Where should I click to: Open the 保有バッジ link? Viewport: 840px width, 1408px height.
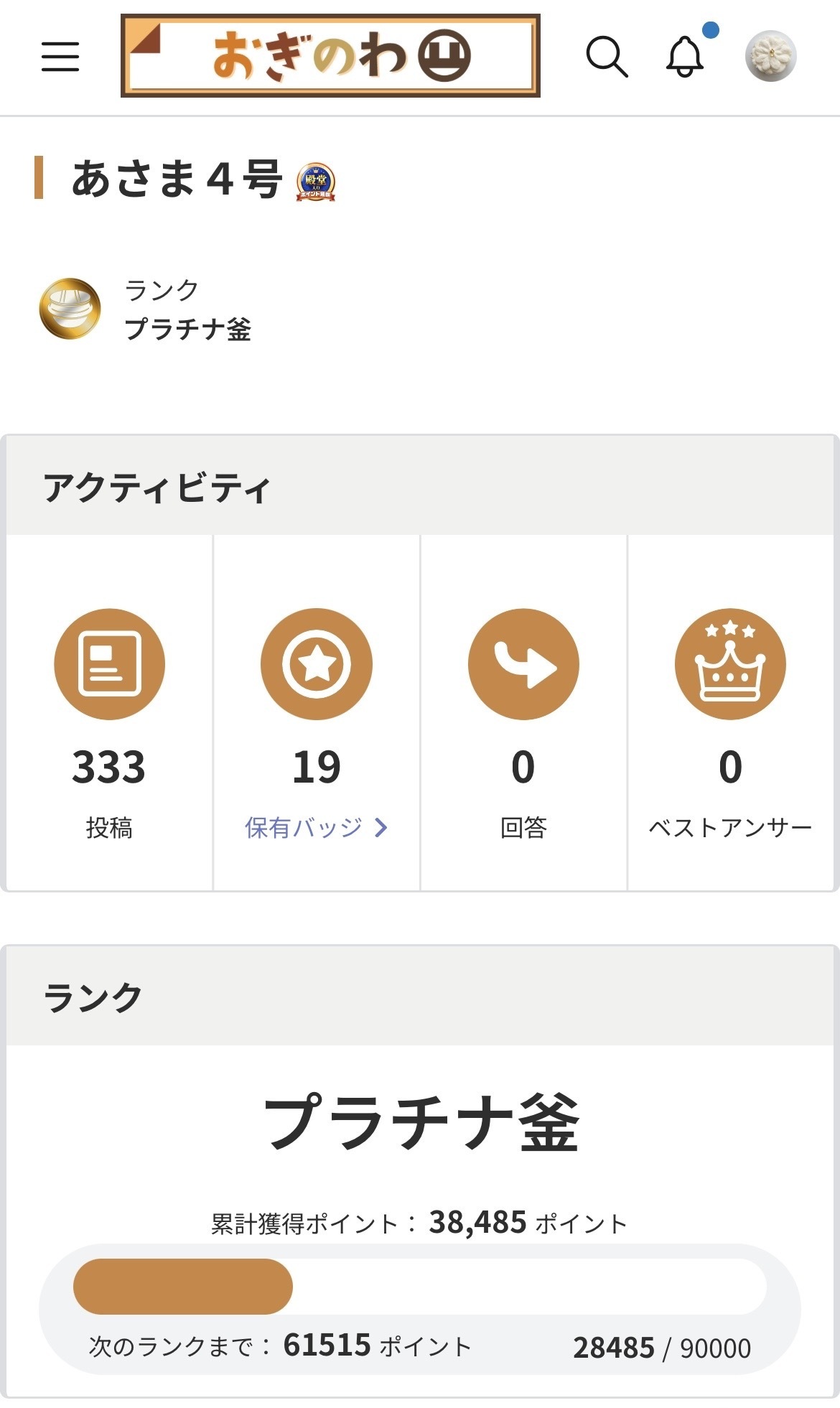tap(317, 828)
